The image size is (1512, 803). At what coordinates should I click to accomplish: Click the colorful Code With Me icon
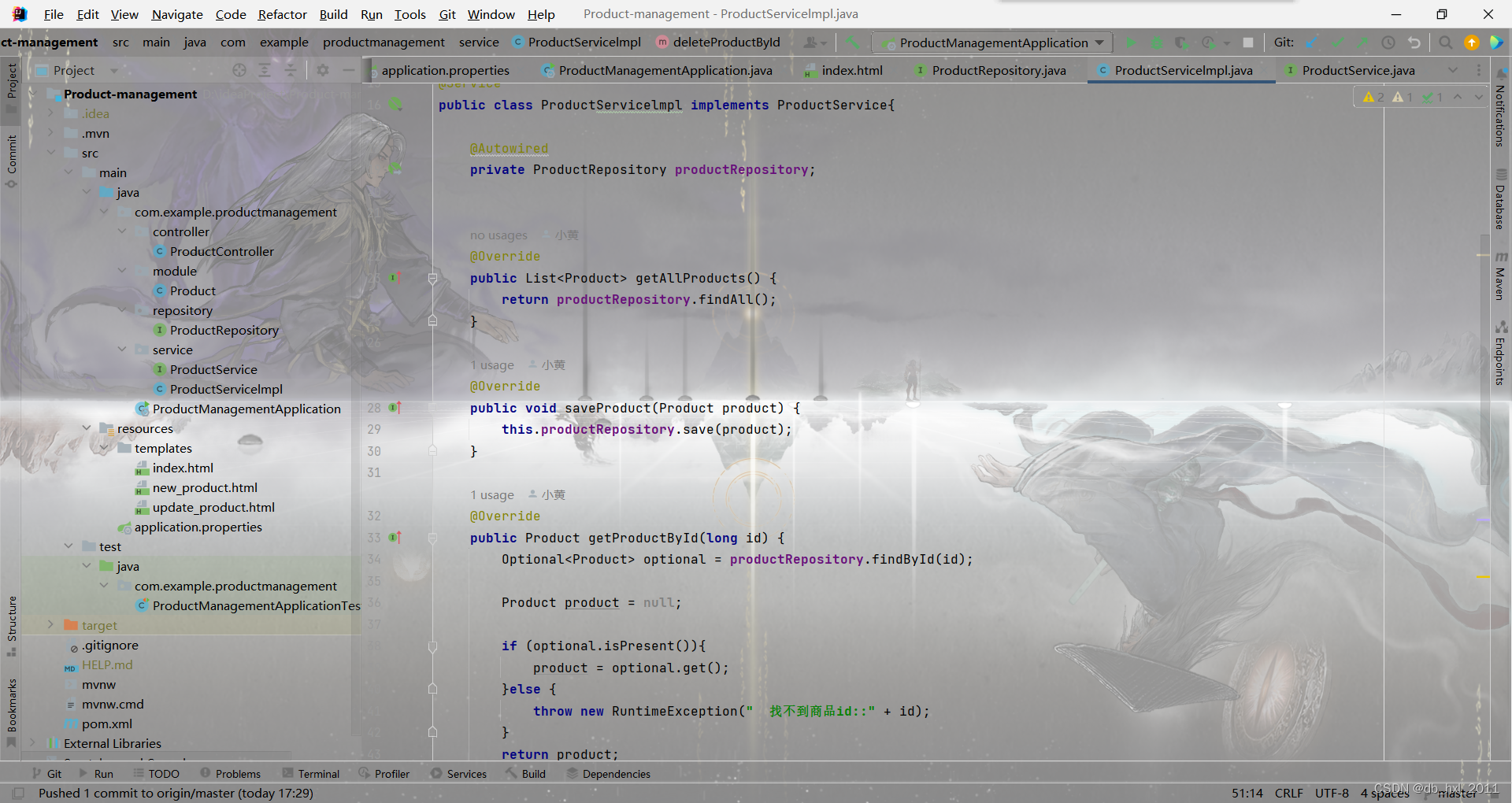1496,43
